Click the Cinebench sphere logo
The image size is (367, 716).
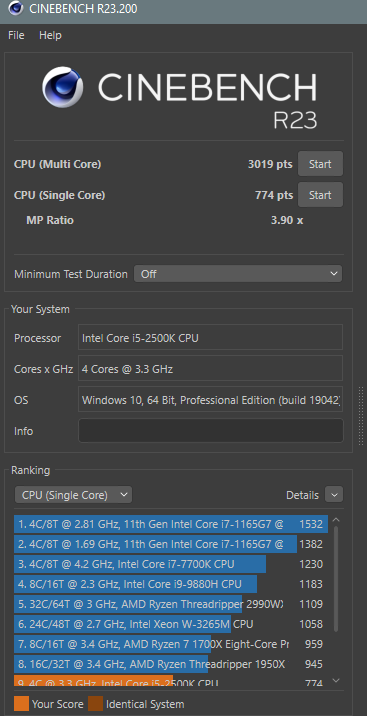pos(63,87)
